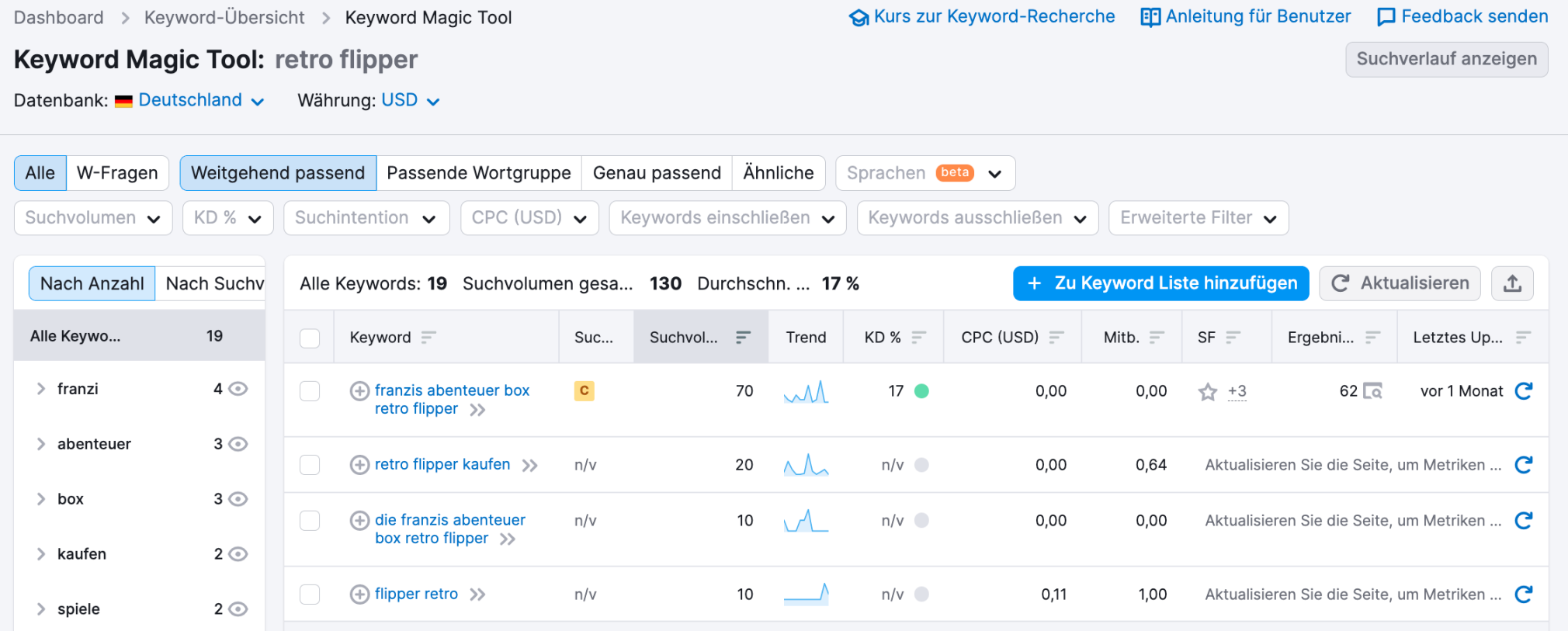The width and height of the screenshot is (1568, 631).
Task: Check franzis abenteuer box retro flipper row
Action: click(310, 390)
